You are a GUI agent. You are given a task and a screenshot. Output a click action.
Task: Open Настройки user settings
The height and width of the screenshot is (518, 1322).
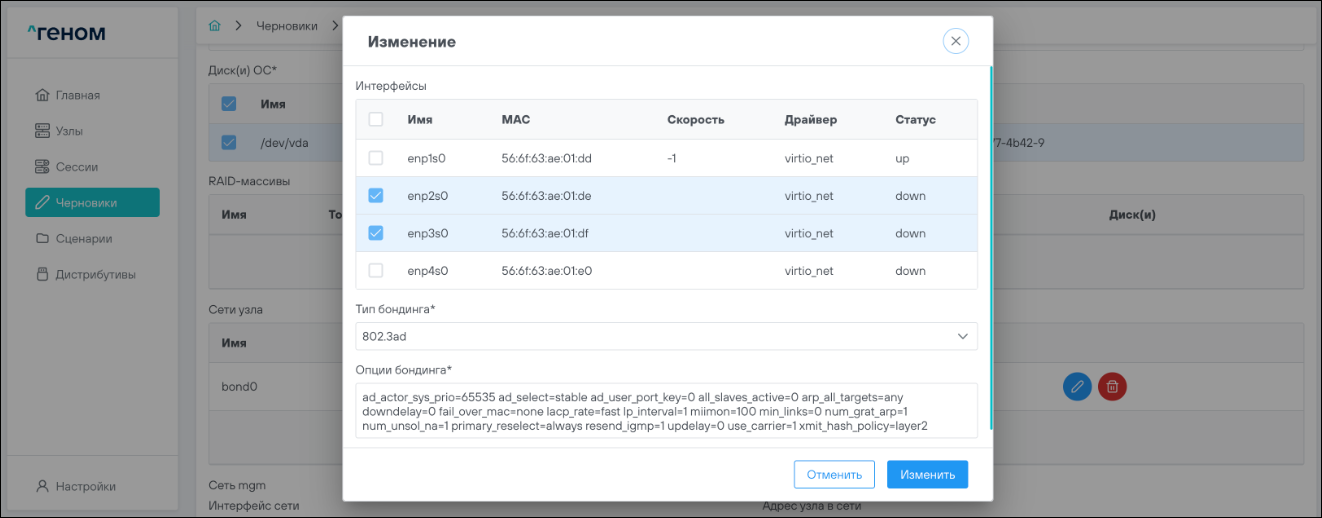point(85,486)
